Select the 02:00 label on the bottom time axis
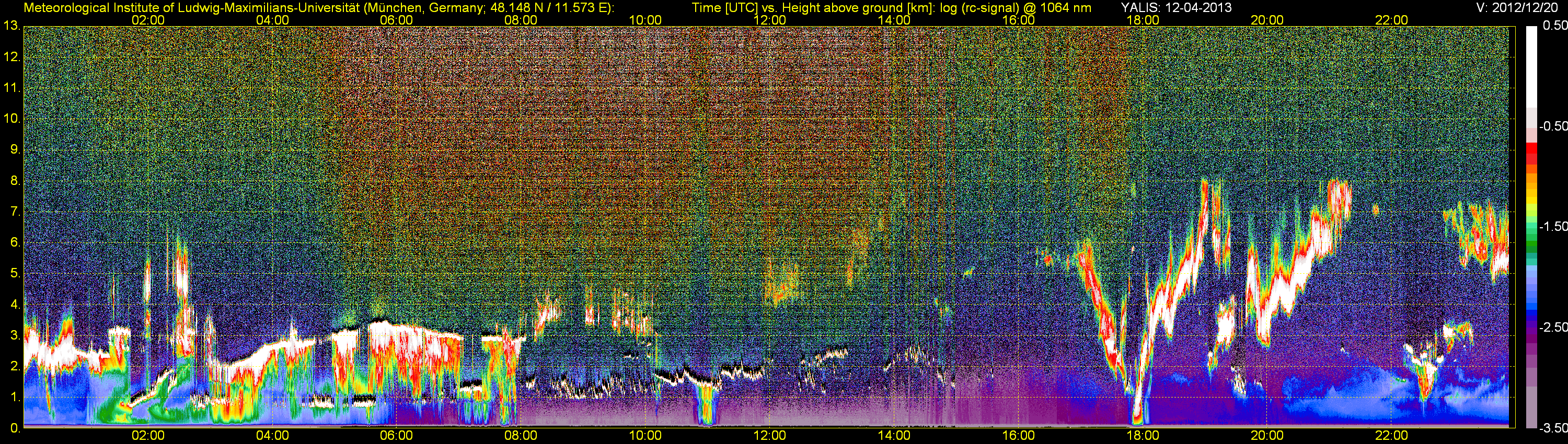This screenshot has height=444, width=1568. point(148,436)
